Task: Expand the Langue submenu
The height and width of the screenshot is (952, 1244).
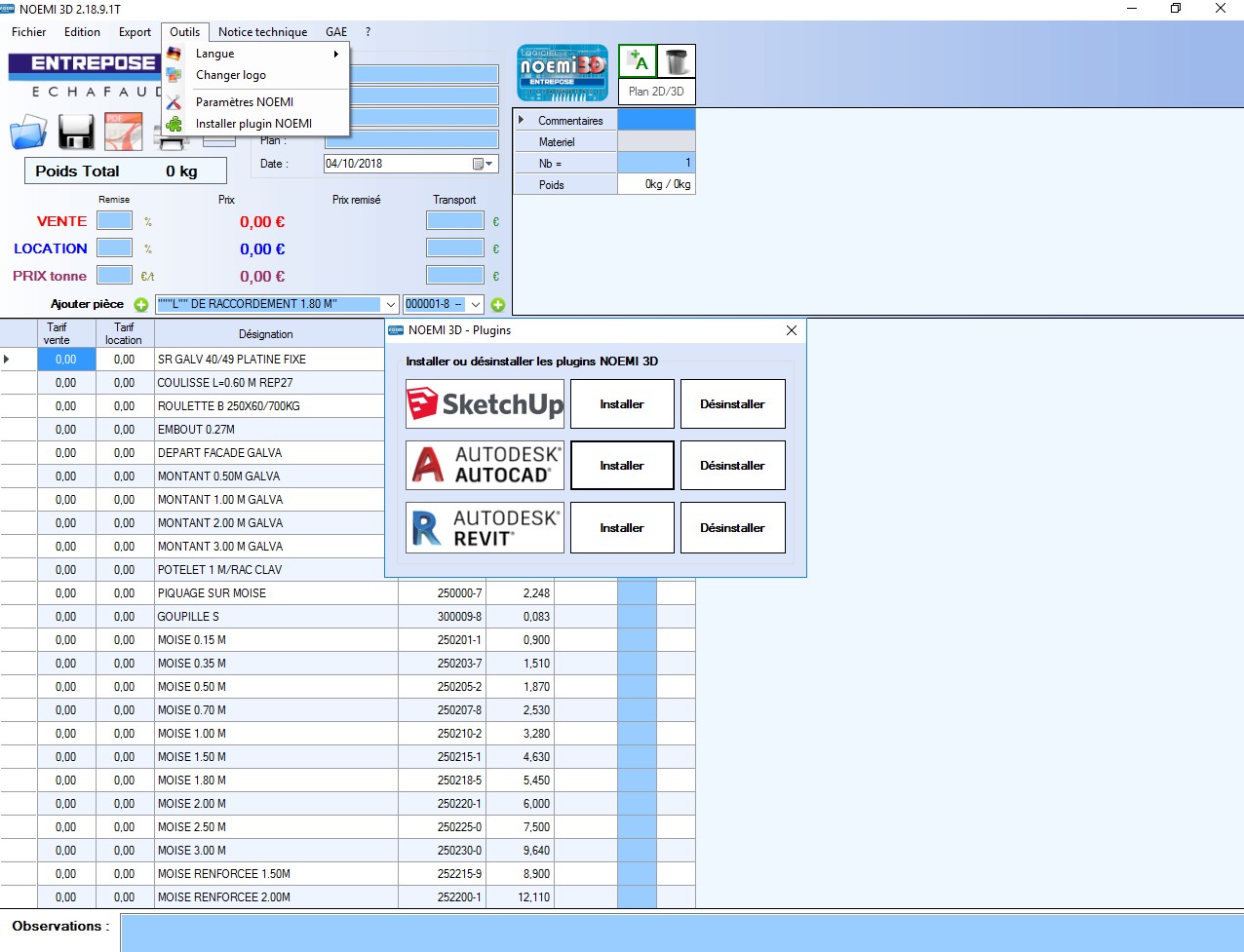Action: pyautogui.click(x=255, y=54)
